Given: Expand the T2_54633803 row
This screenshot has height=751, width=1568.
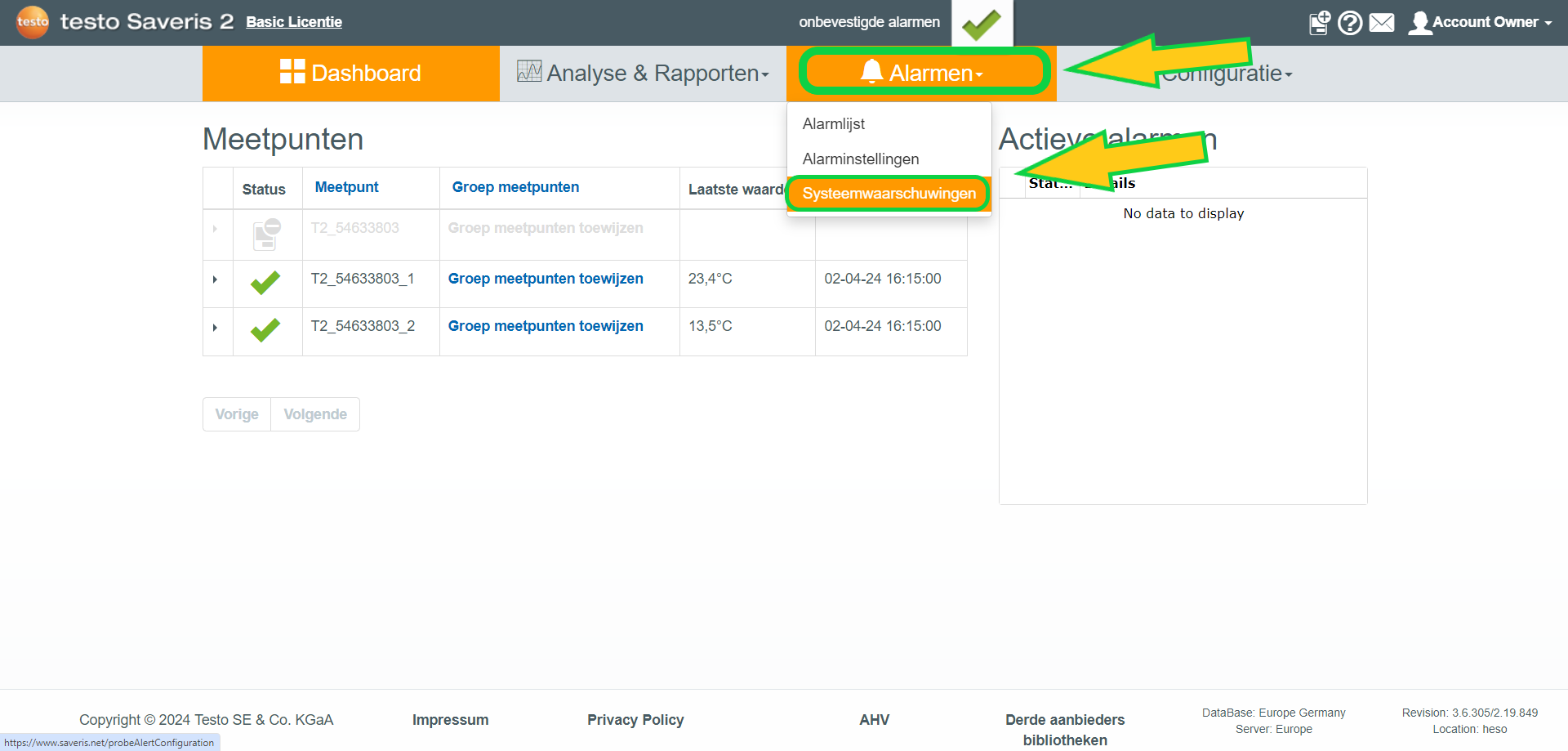Looking at the screenshot, I should click(215, 229).
